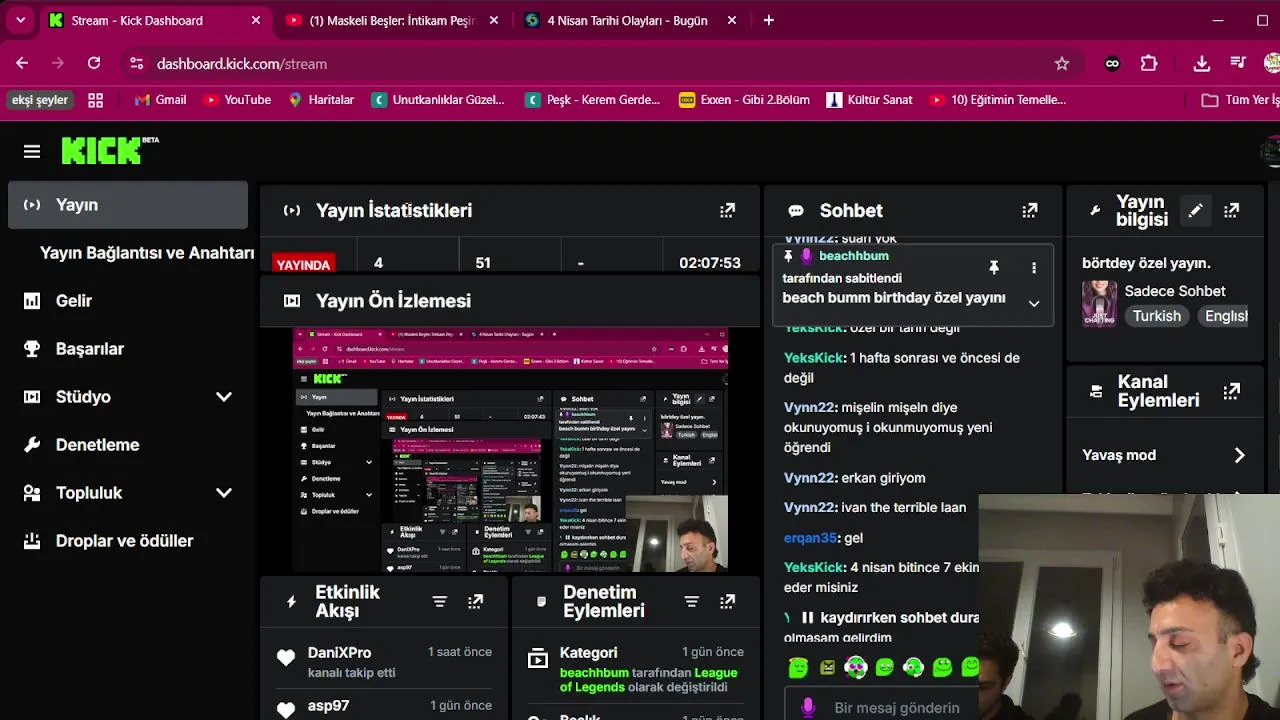Click the heart icon next to asp97
This screenshot has height=720, width=1280.
pos(286,710)
